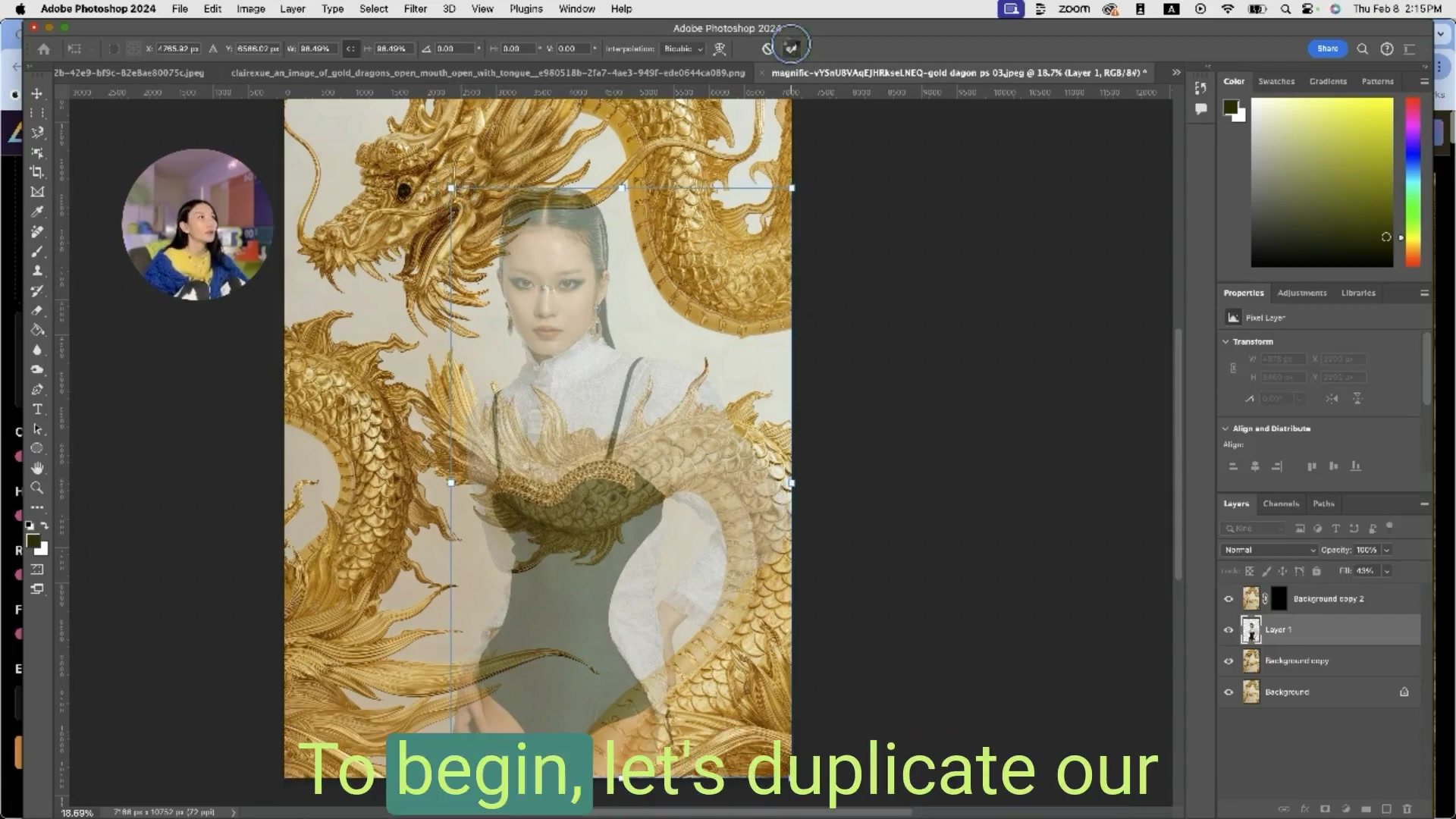Select the Crop tool
The height and width of the screenshot is (819, 1456).
(37, 172)
